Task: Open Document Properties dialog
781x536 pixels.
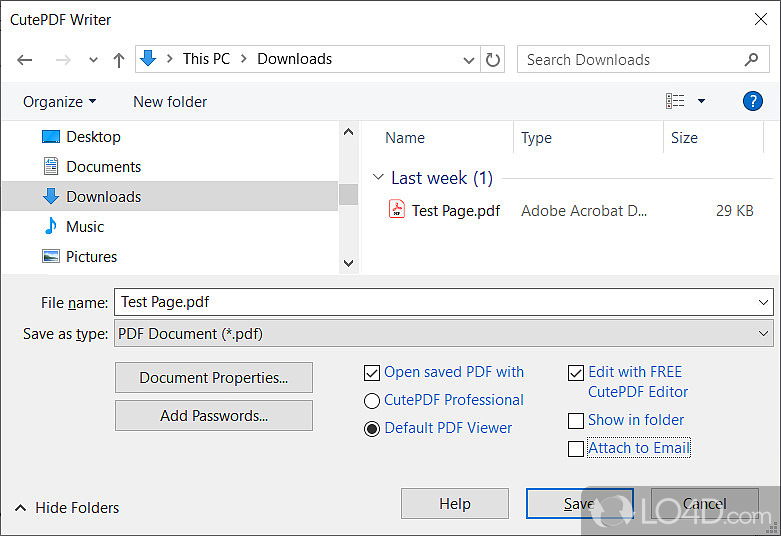Action: pos(213,377)
